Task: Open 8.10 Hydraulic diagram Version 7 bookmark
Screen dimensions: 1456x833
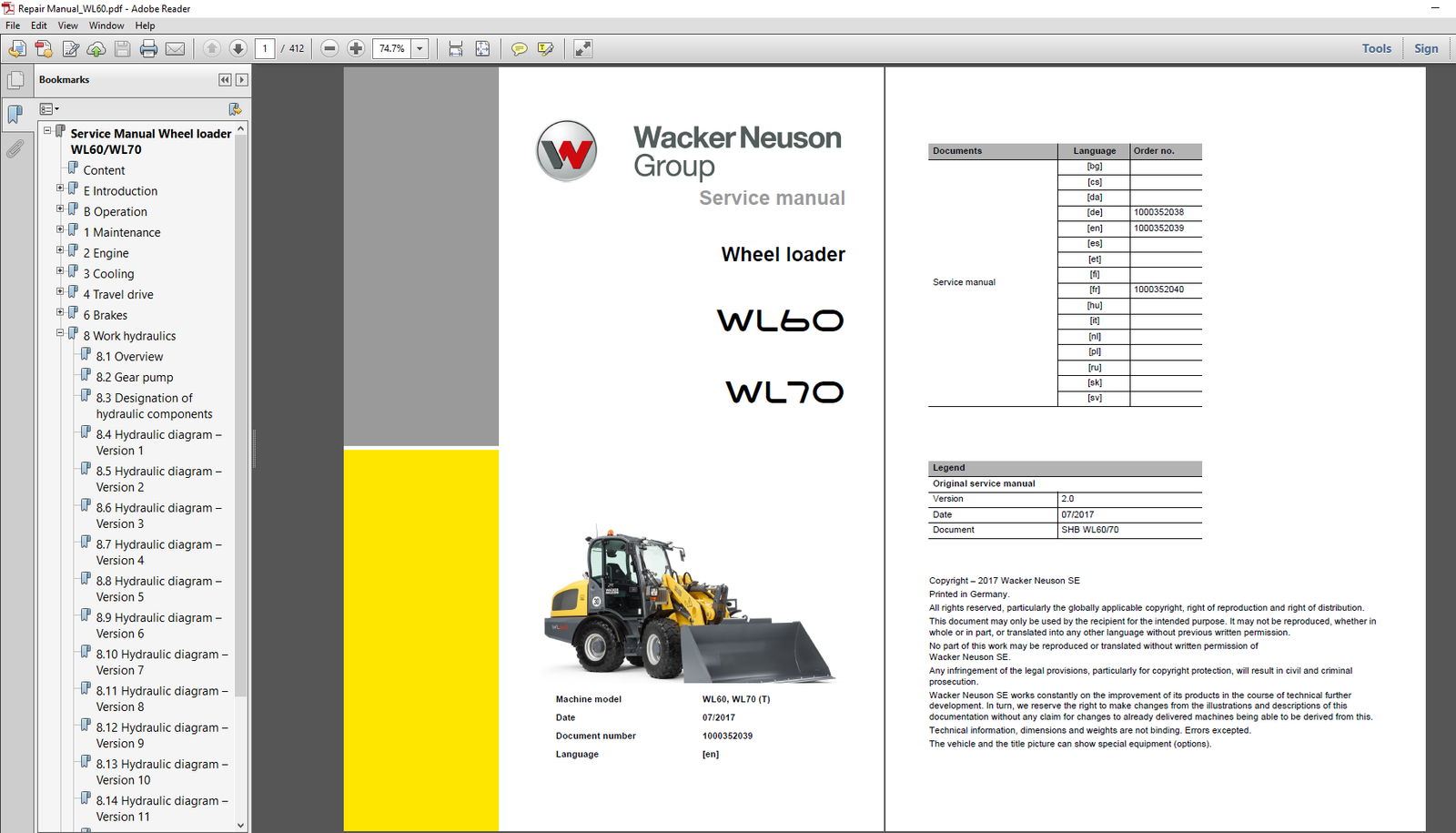Action: [x=162, y=662]
